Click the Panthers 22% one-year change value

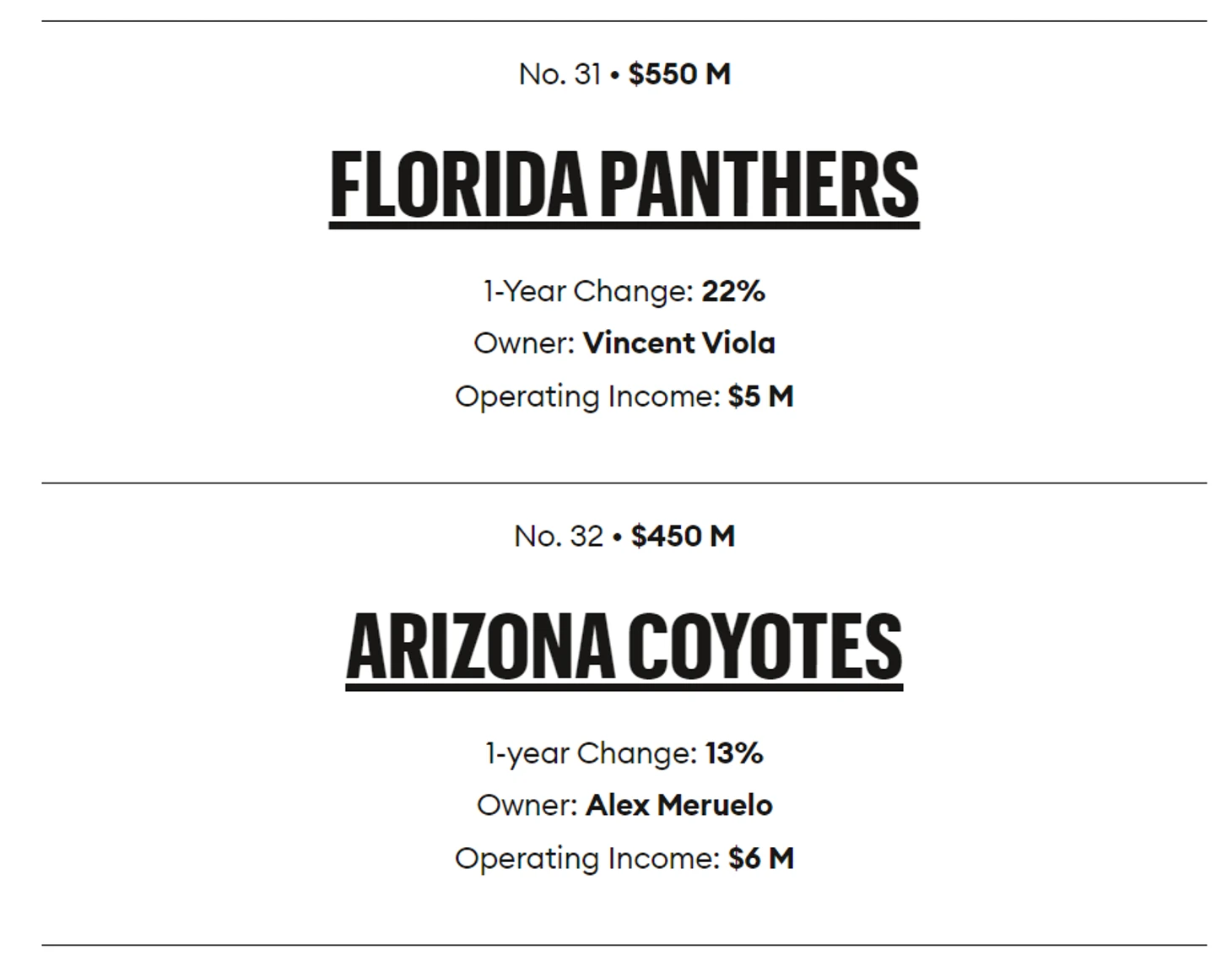point(733,292)
